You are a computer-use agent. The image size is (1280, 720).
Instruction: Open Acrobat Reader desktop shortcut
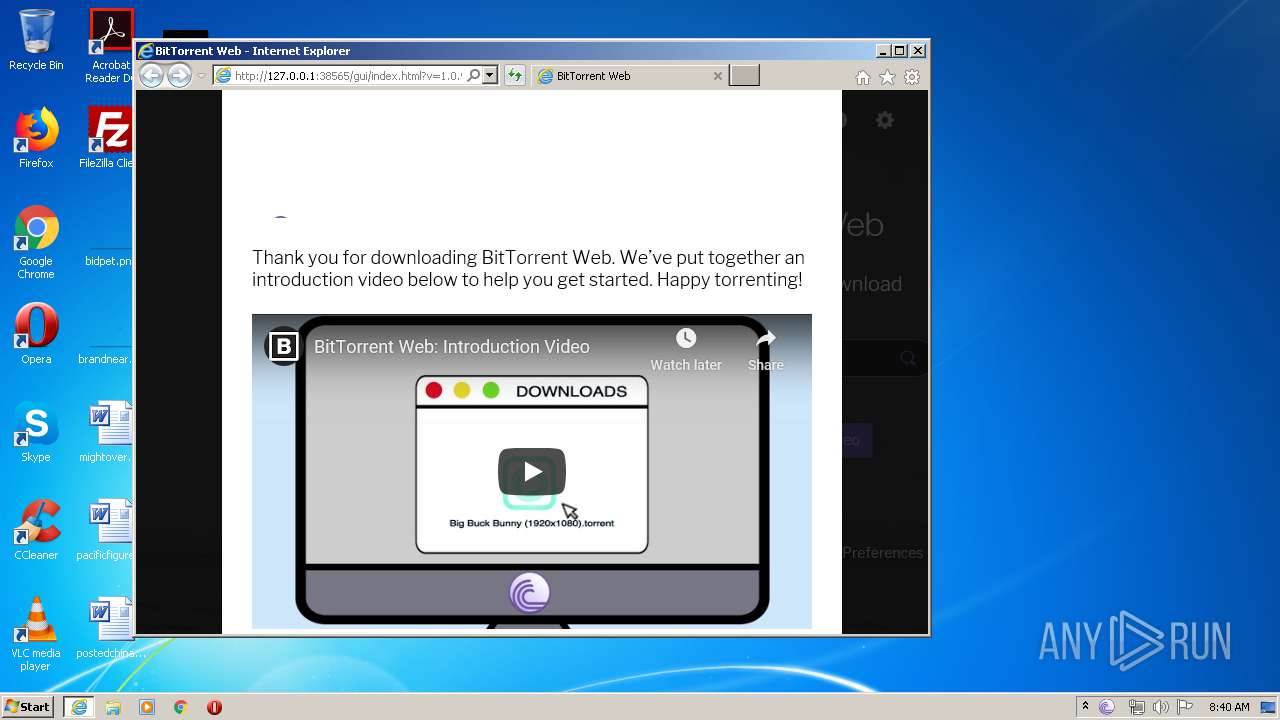110,46
